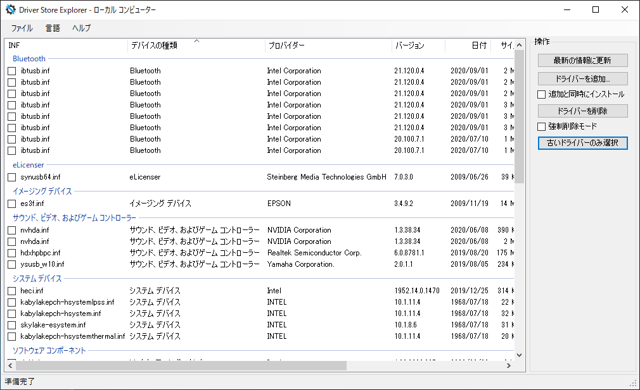Sort by 日付 column header
Image resolution: width=640 pixels, height=390 pixels.
point(468,46)
